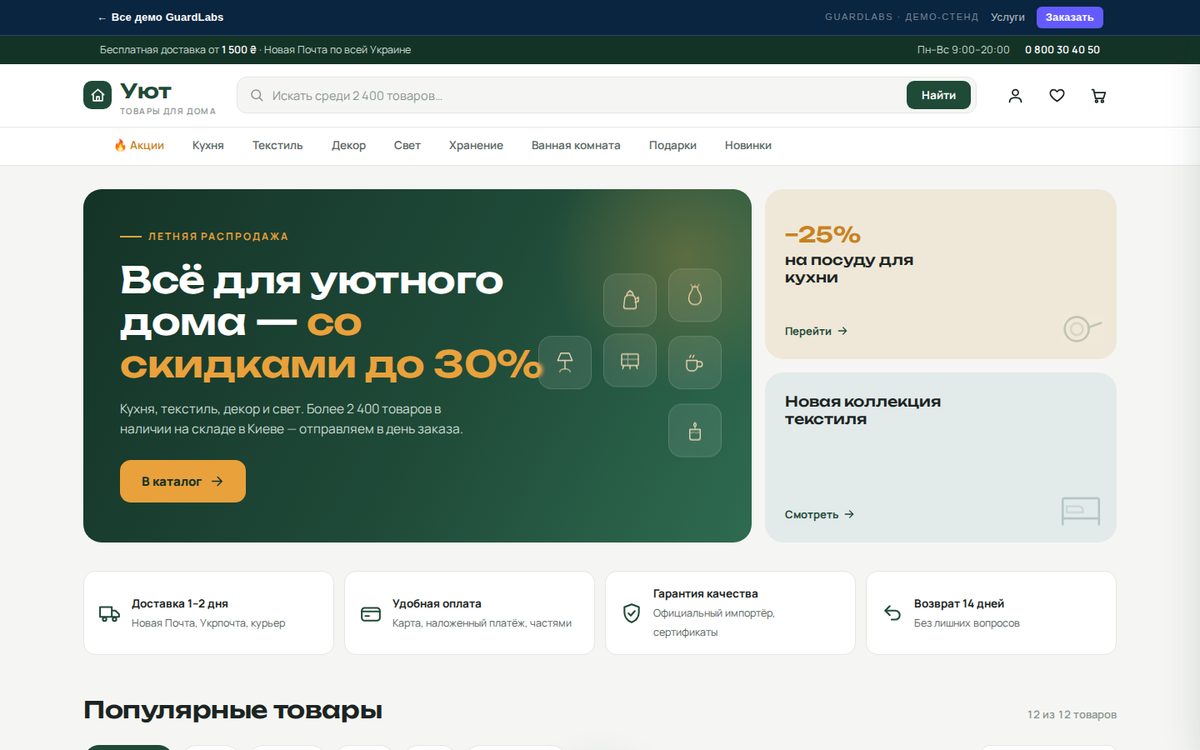Click the Пн–Вс 9:00–20:00 hours text
This screenshot has height=750, width=1200.
pyautogui.click(x=963, y=49)
